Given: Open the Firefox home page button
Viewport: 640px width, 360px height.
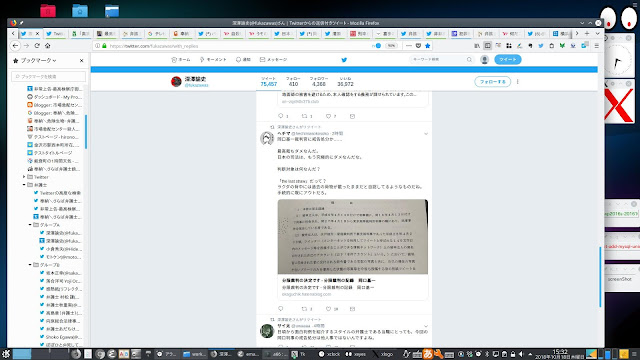Looking at the screenshot, I should pyautogui.click(x=47, y=46).
